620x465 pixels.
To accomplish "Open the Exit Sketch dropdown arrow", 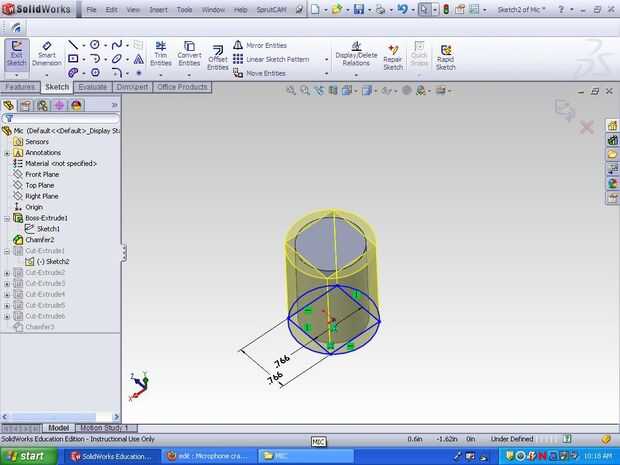I will tap(17, 75).
